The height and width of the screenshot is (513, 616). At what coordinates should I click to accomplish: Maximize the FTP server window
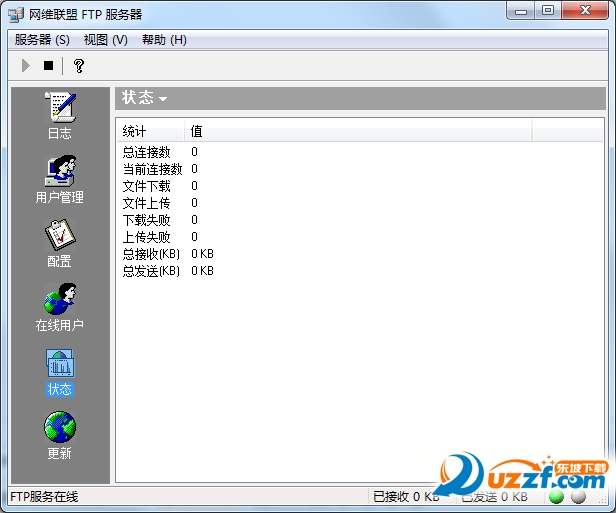point(548,11)
